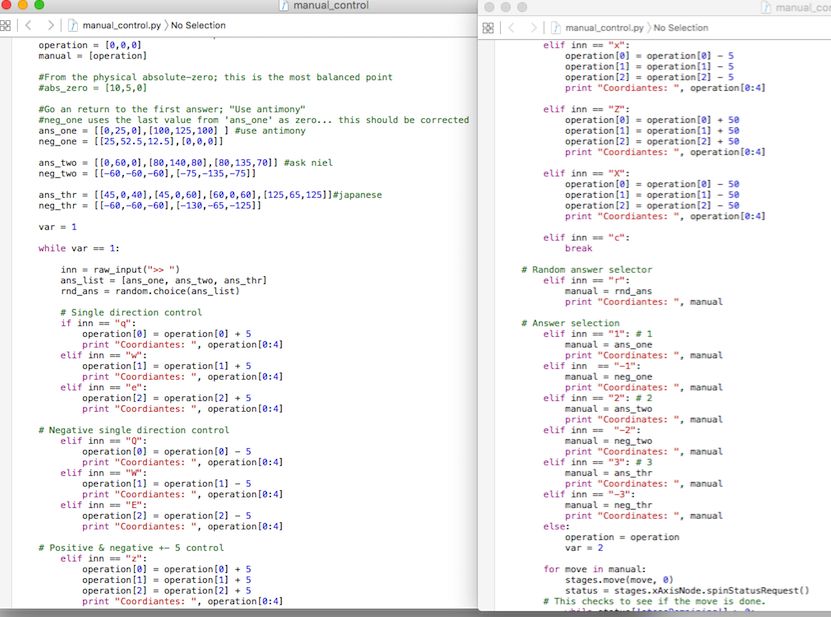Click the document proxy icon in the right title bar
This screenshot has height=617, width=831.
[766, 7]
